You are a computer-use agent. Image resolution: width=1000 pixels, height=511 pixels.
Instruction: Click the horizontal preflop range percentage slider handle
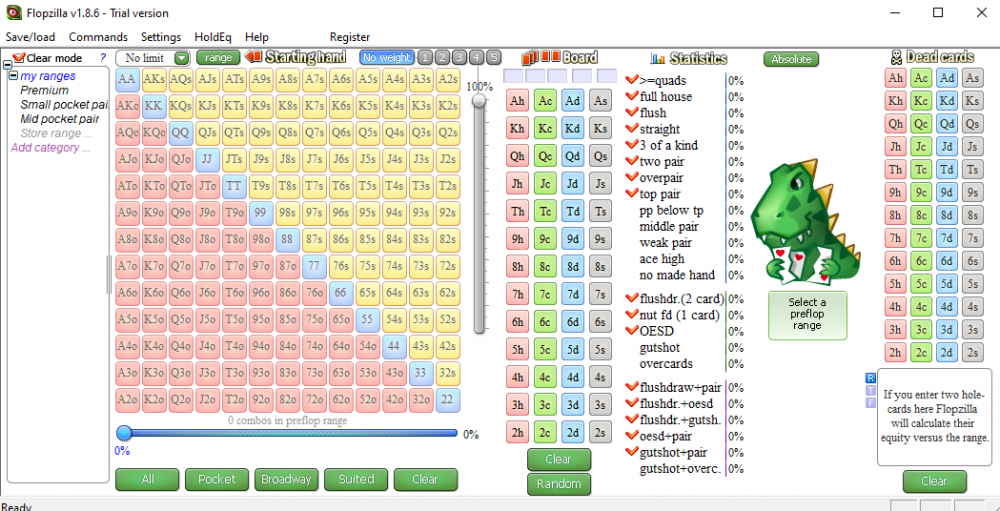point(124,433)
